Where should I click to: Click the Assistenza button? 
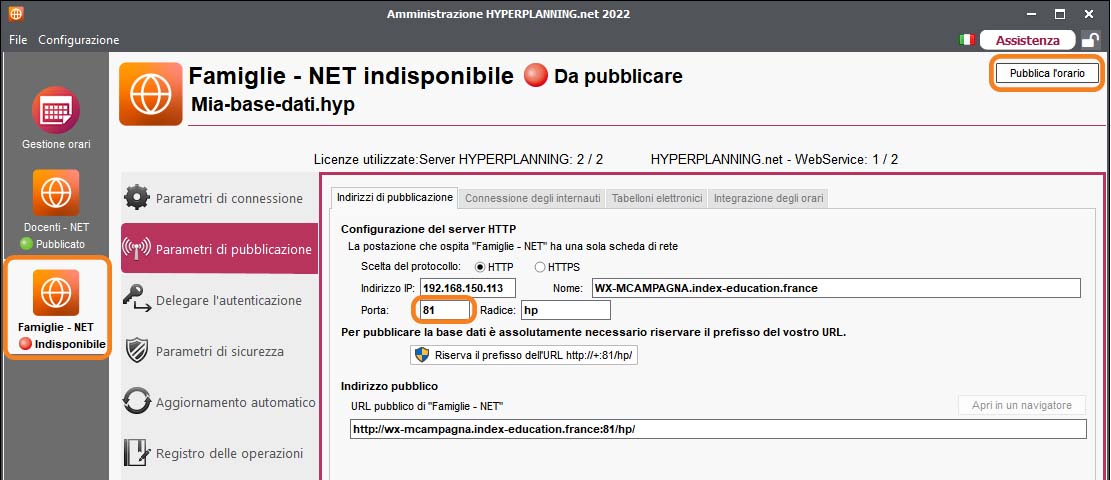click(x=1027, y=40)
